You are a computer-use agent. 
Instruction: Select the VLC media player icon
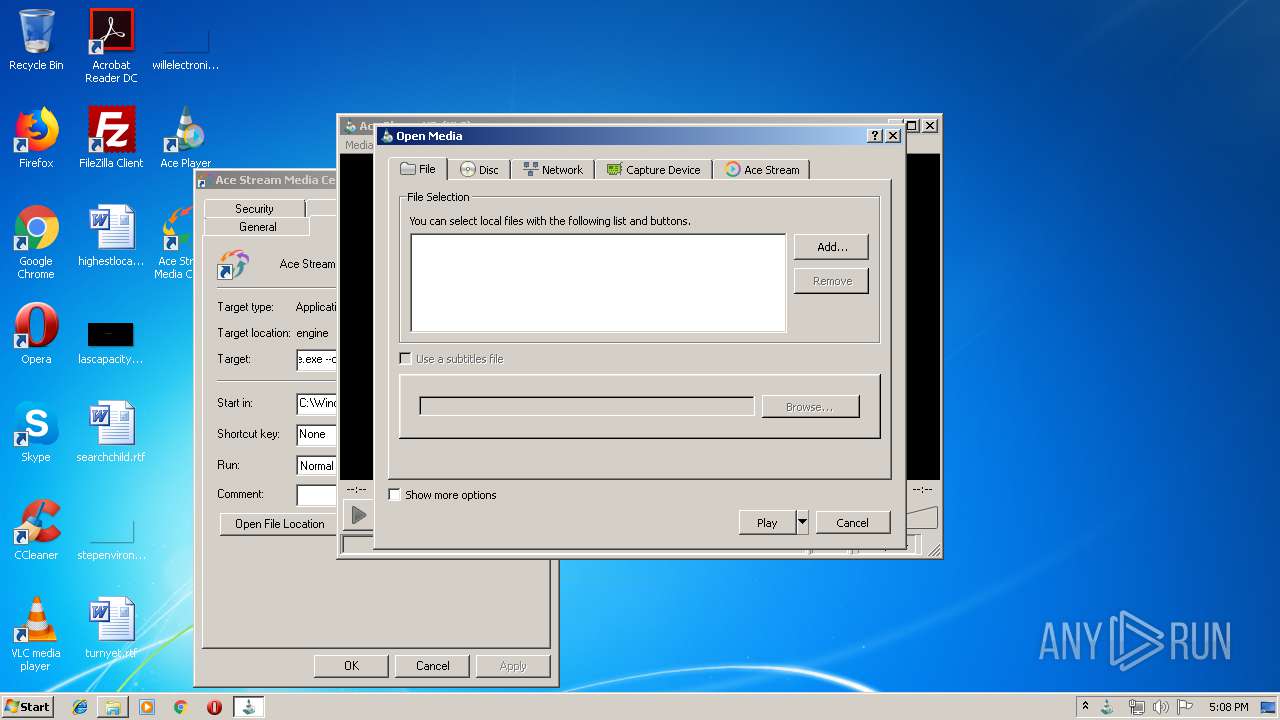click(x=36, y=634)
